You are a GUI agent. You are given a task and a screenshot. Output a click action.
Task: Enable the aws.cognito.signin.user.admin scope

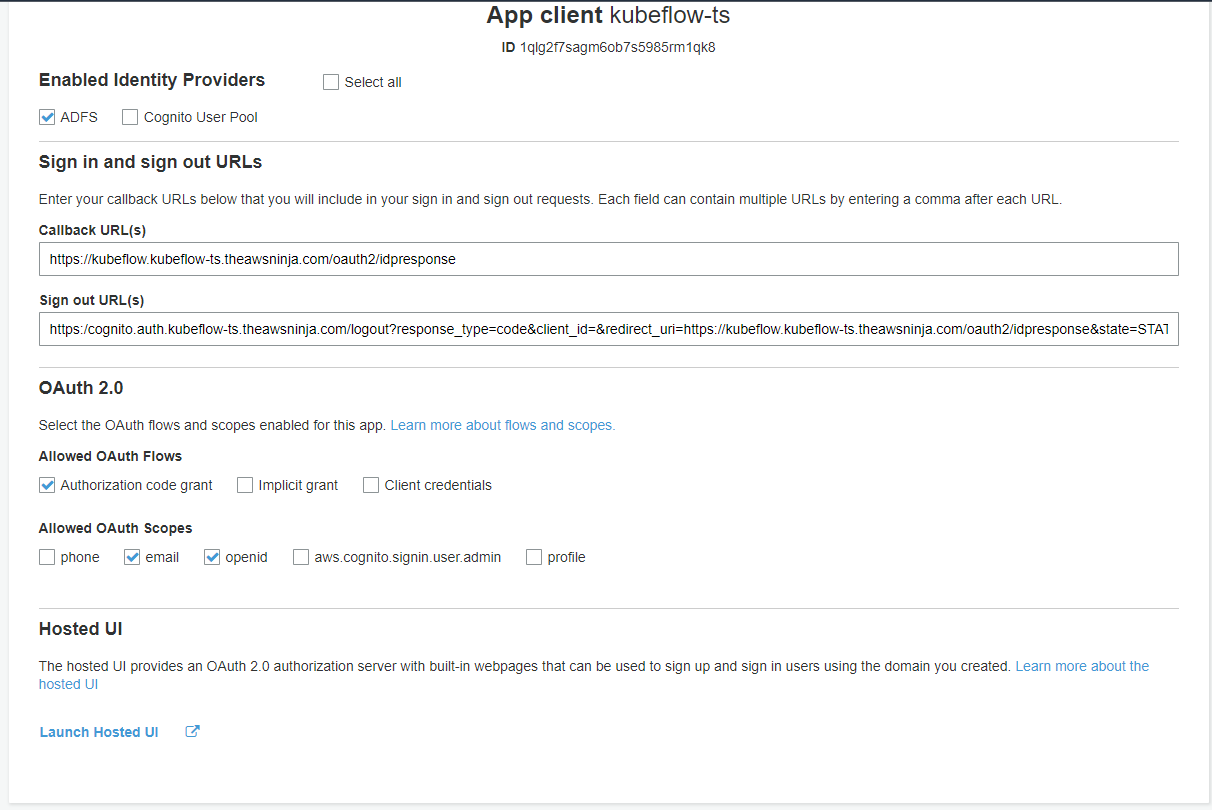click(x=300, y=557)
